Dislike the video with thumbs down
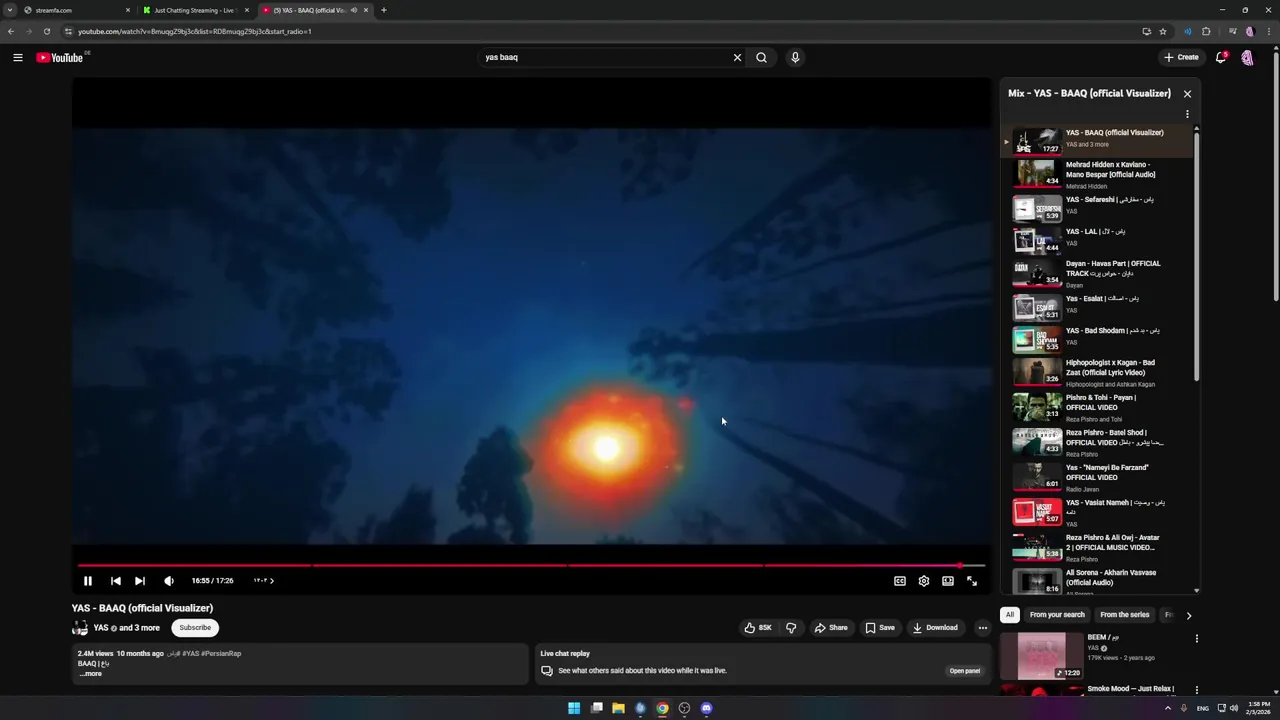 pyautogui.click(x=791, y=628)
